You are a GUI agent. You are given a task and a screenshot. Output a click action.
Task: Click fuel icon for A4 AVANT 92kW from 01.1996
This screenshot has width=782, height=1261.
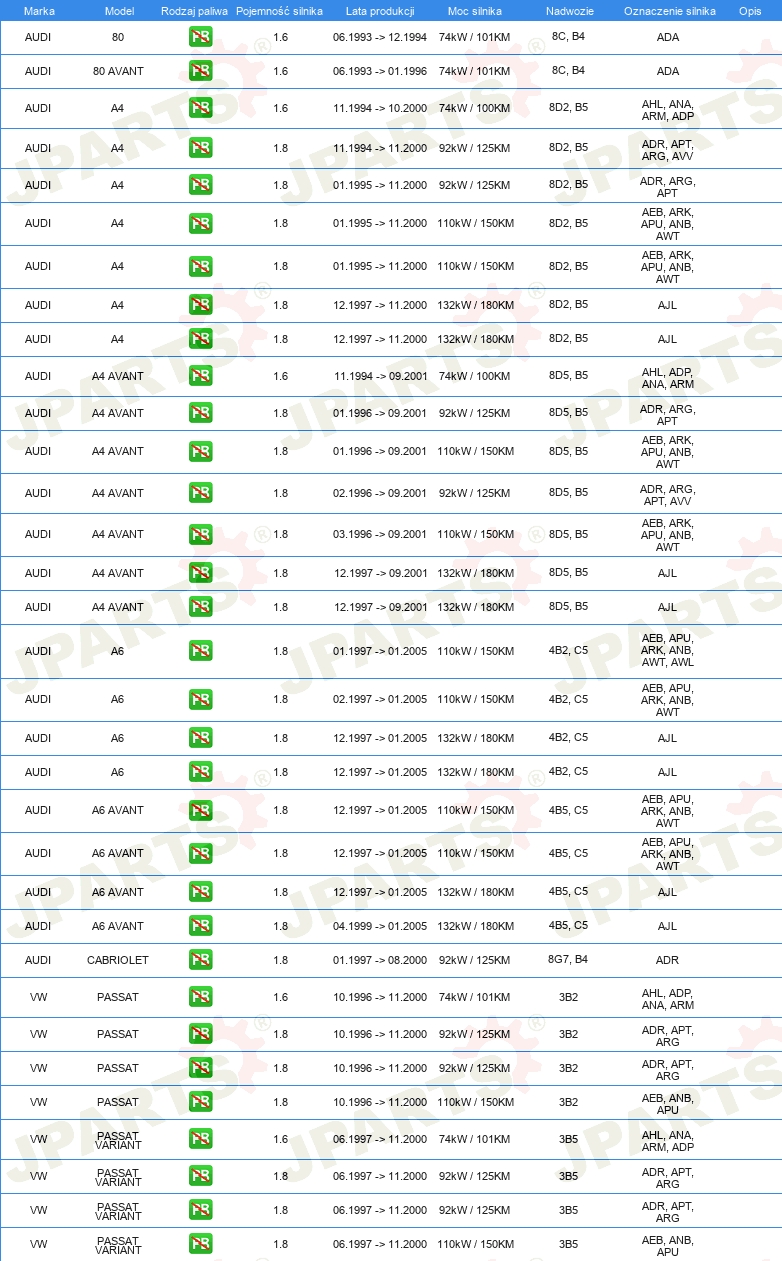point(200,413)
